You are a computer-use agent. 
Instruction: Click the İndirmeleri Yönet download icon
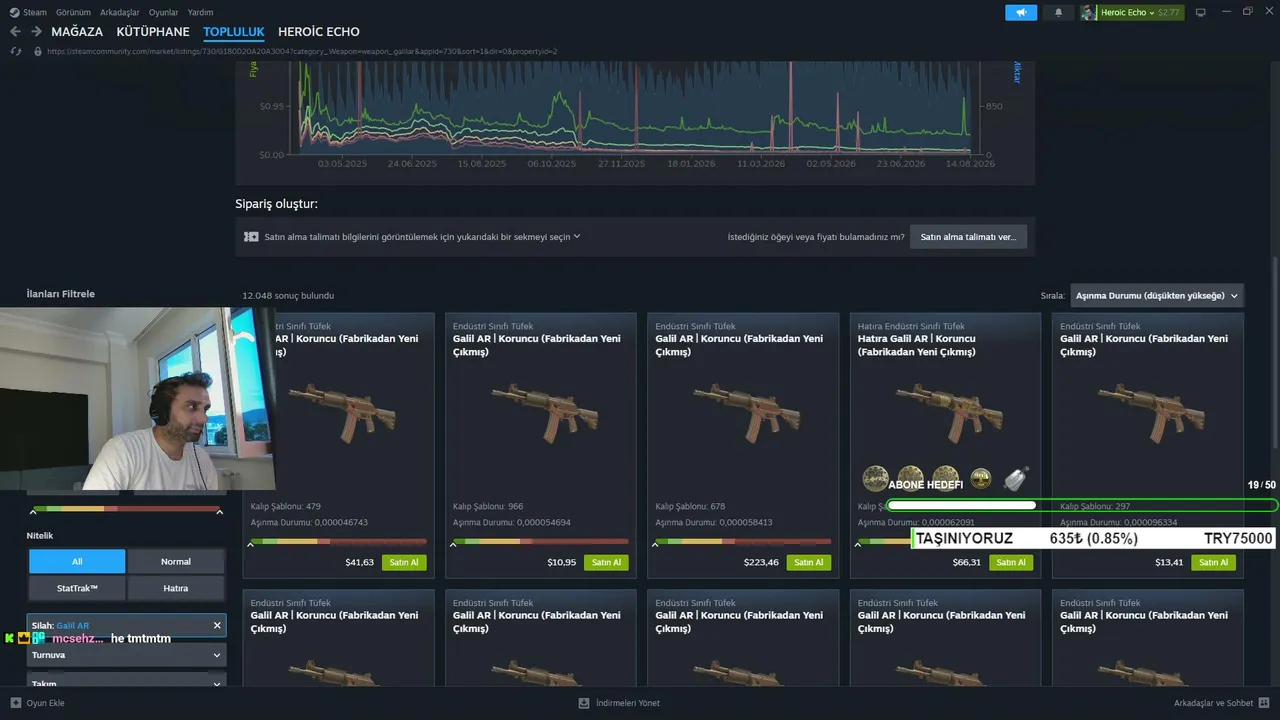tap(584, 703)
